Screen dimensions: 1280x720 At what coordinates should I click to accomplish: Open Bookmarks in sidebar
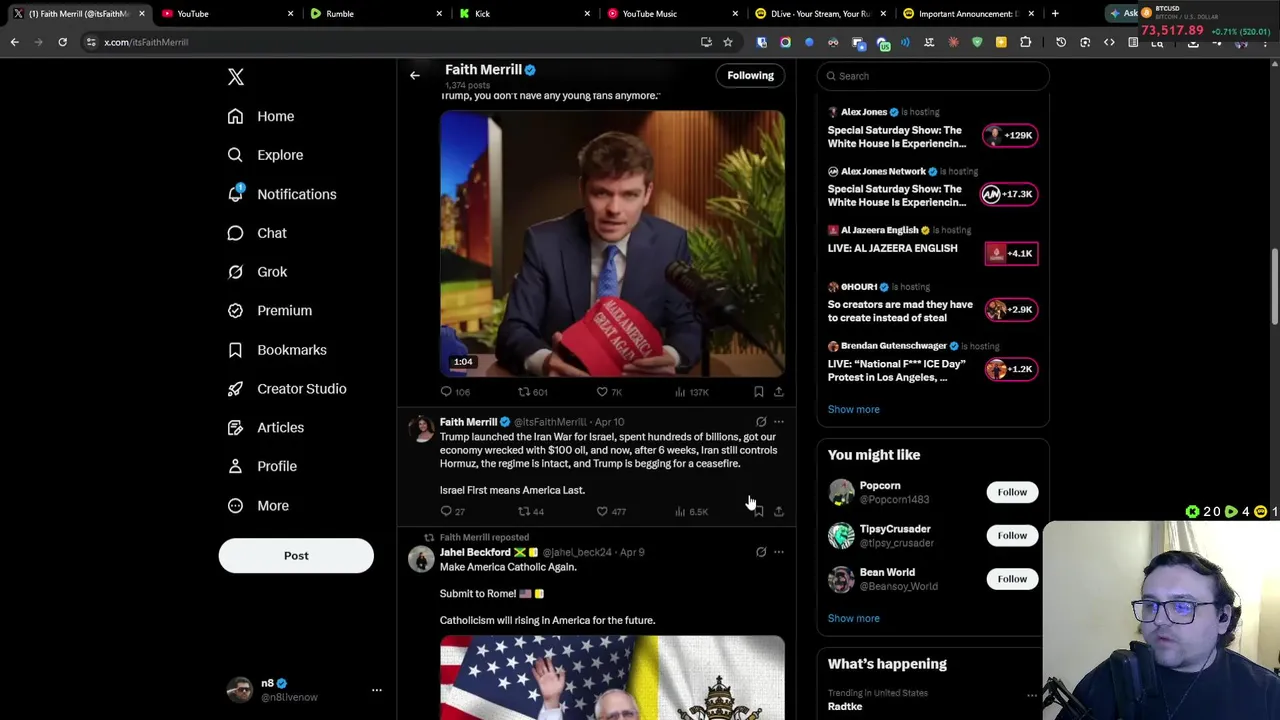click(x=277, y=350)
